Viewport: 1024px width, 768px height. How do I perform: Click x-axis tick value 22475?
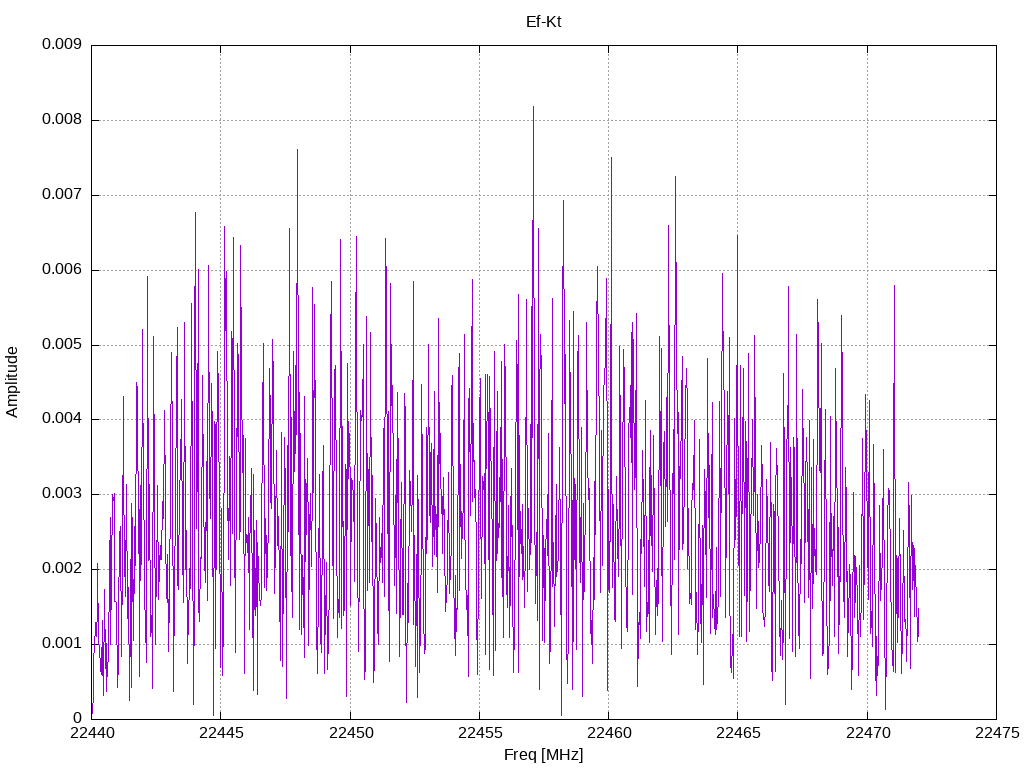pos(997,733)
